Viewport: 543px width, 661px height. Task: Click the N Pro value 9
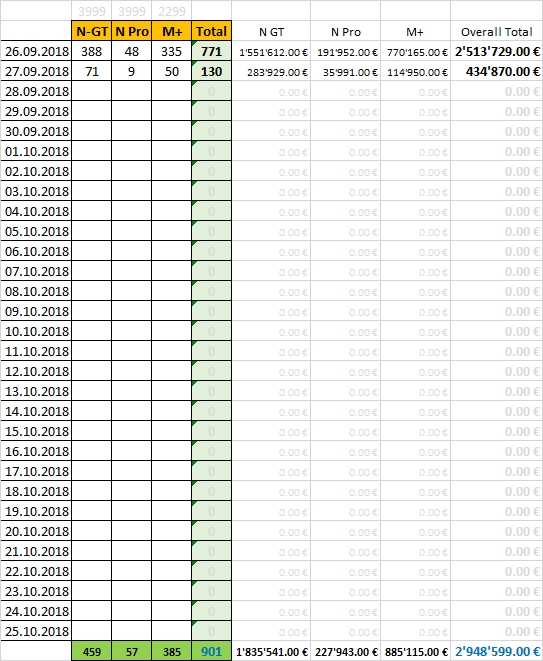132,71
